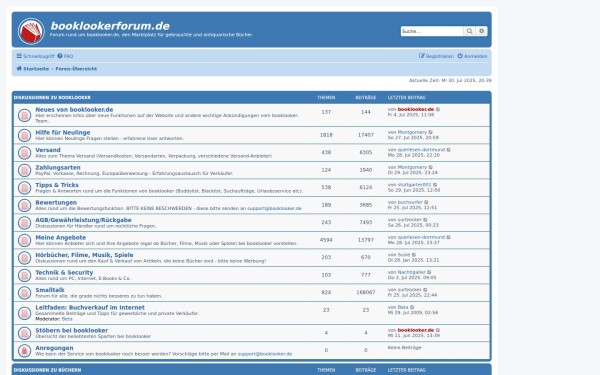600x375 pixels.
Task: Open user Montgomery in Zahlungsarten row
Action: tap(412, 167)
